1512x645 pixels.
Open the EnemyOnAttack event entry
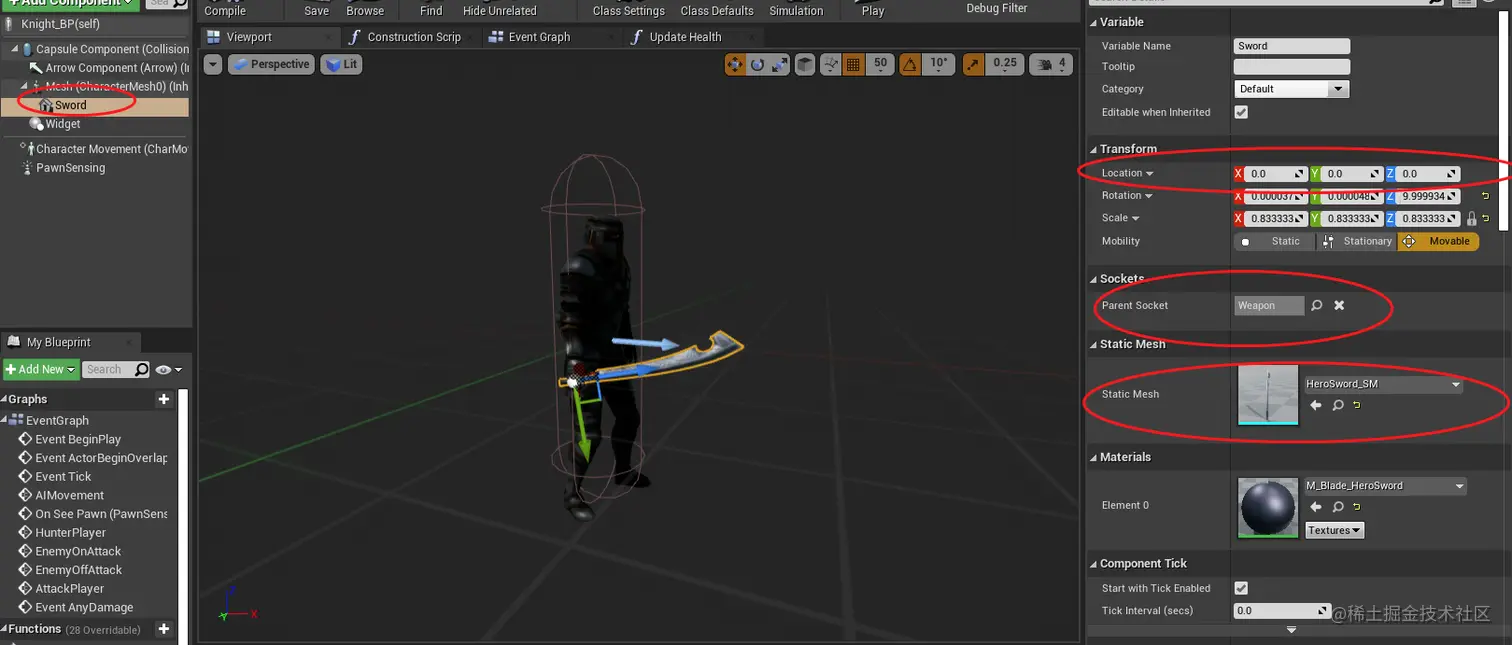click(x=78, y=551)
